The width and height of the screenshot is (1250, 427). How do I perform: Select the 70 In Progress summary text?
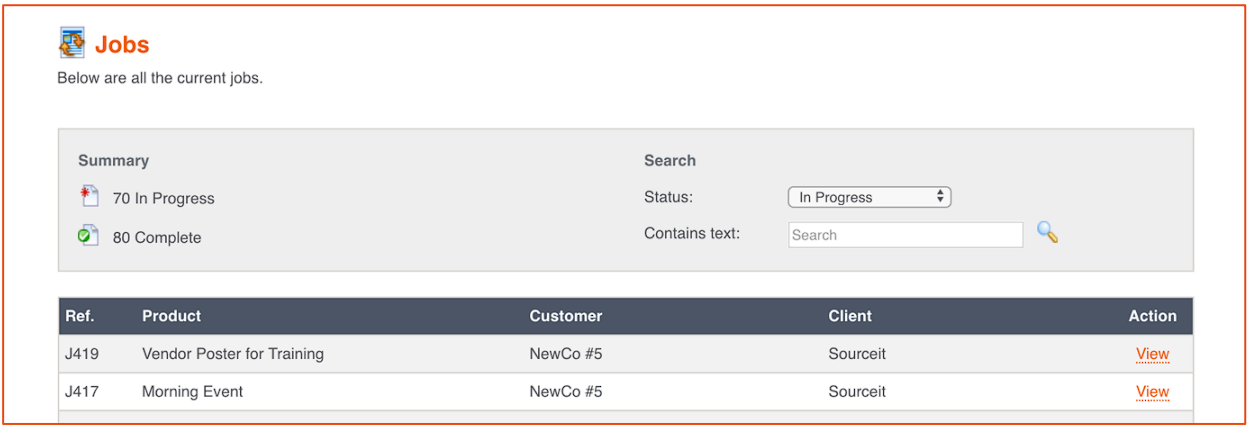(163, 198)
